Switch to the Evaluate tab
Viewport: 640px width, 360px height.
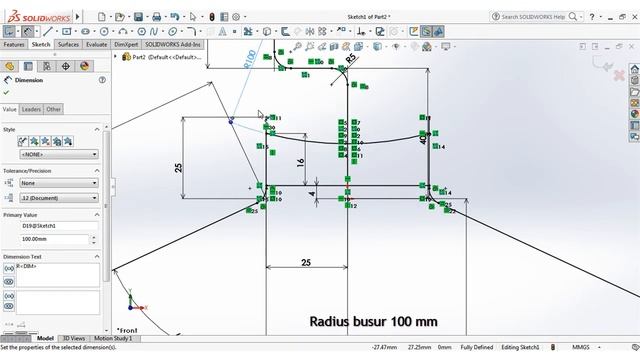tap(96, 44)
